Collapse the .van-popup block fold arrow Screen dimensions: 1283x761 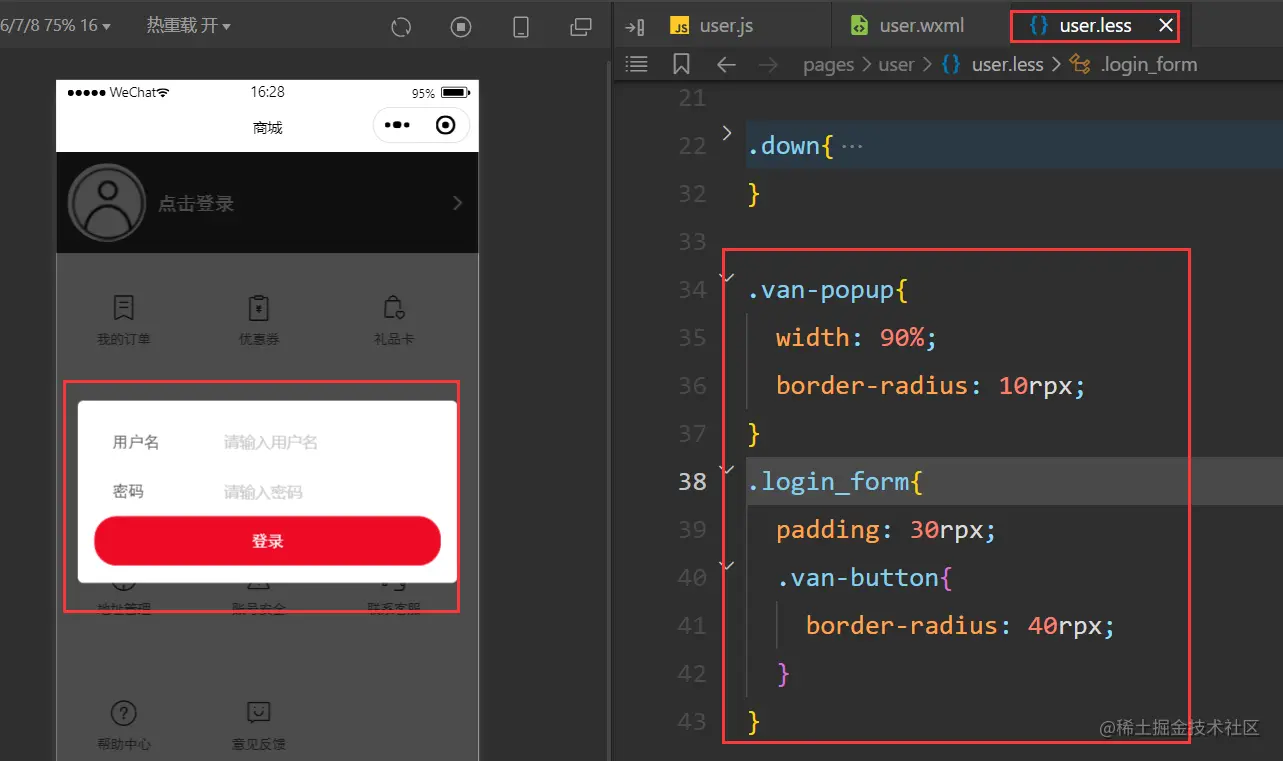727,277
